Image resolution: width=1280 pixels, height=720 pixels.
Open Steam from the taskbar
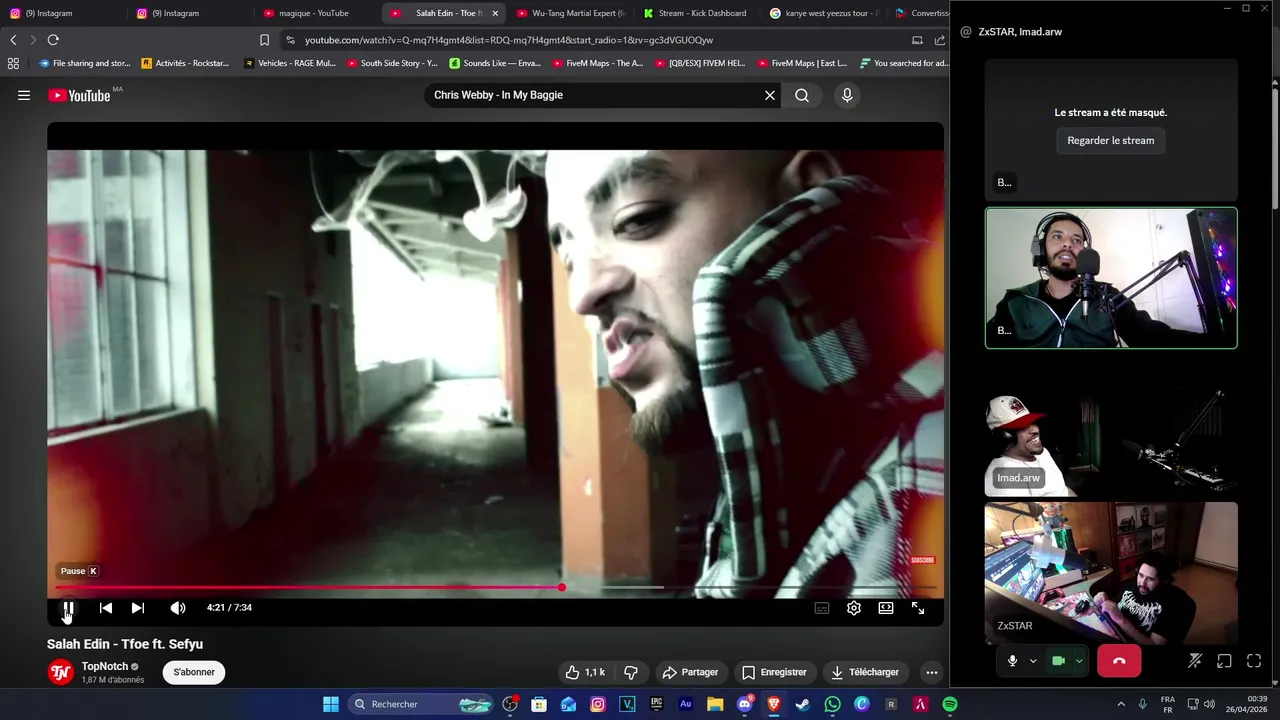(802, 704)
